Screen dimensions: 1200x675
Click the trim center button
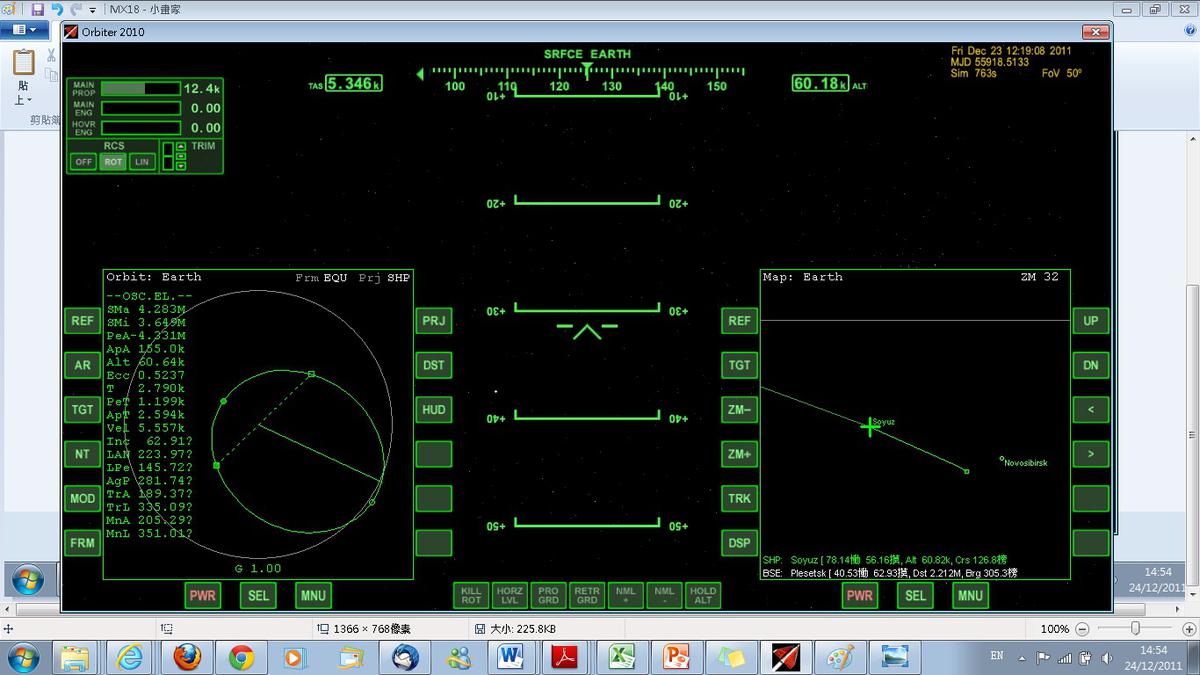tap(180, 156)
